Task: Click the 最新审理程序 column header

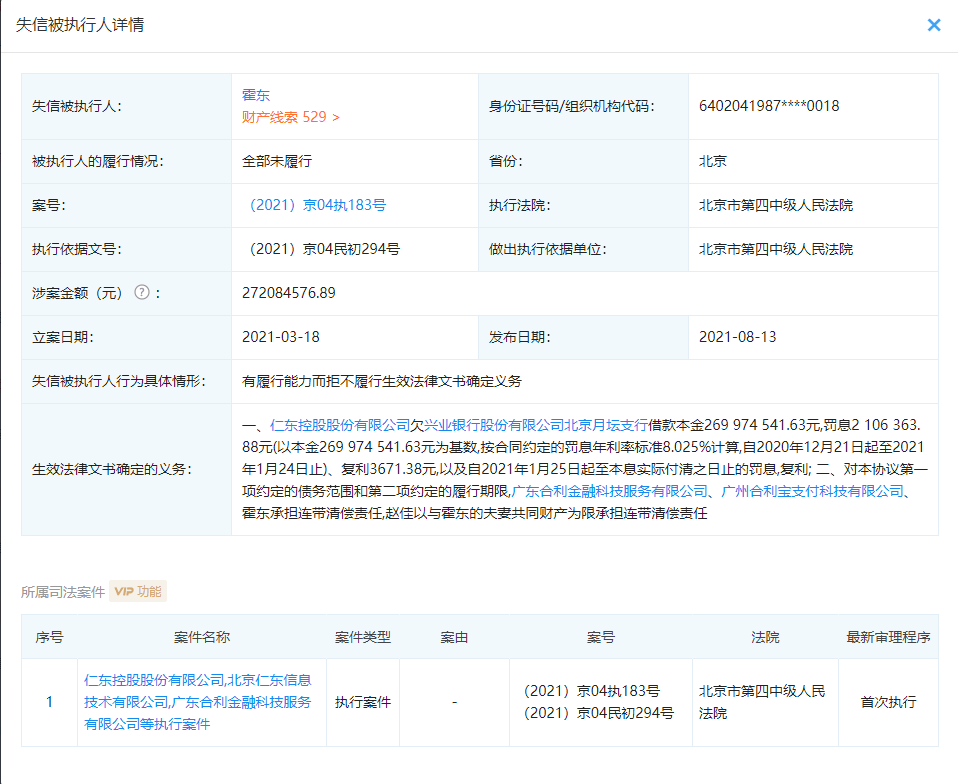Action: [x=888, y=637]
